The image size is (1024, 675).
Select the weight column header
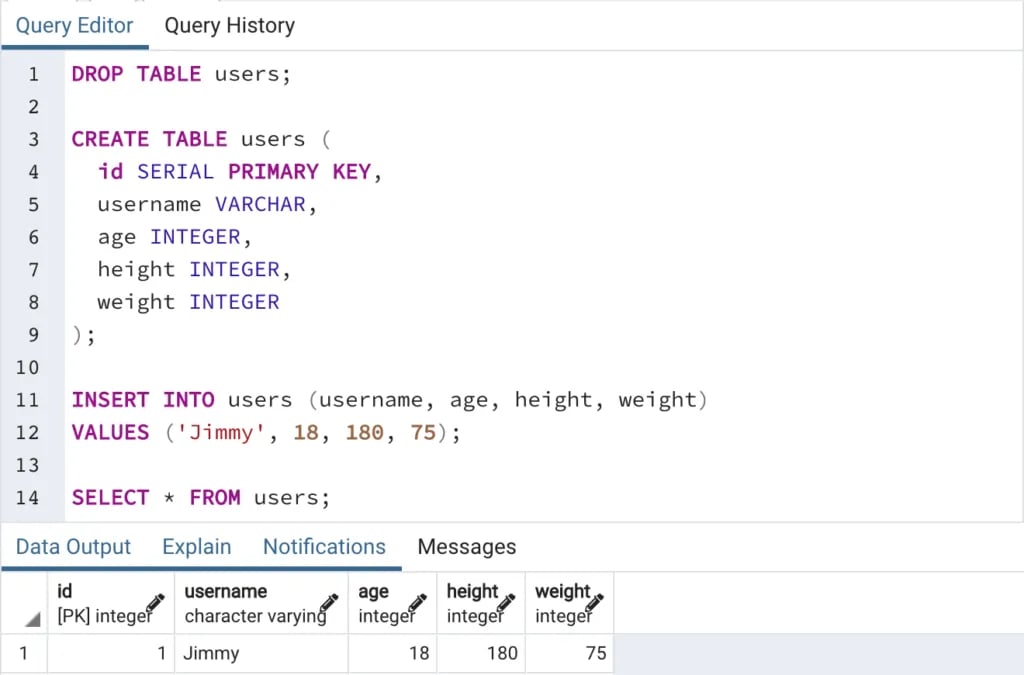pyautogui.click(x=569, y=603)
